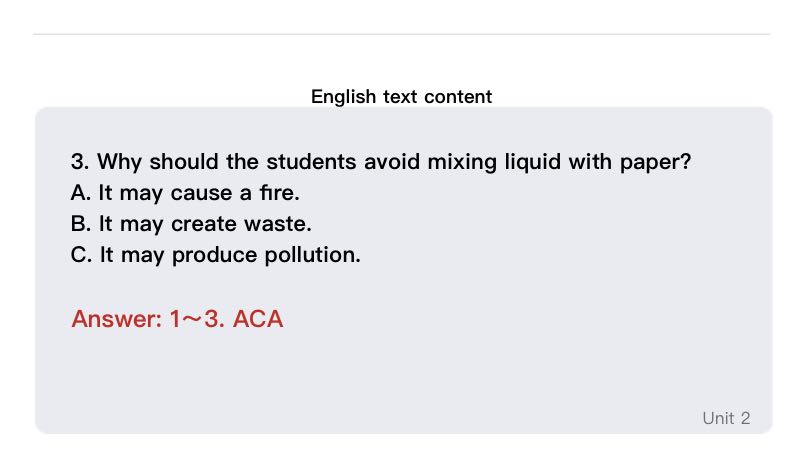Click the word "pollution" in option C
Screen dimensions: 804x452
click(311, 255)
